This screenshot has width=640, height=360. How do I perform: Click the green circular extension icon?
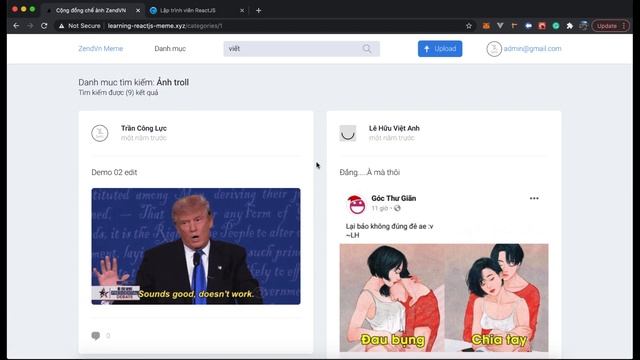[x=556, y=26]
